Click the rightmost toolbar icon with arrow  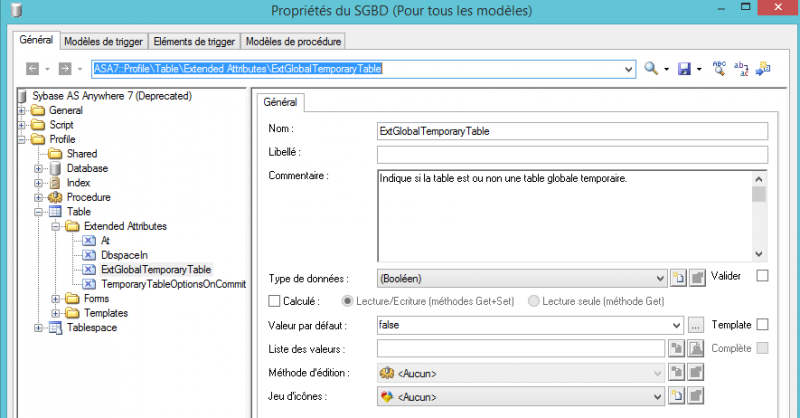click(x=763, y=68)
